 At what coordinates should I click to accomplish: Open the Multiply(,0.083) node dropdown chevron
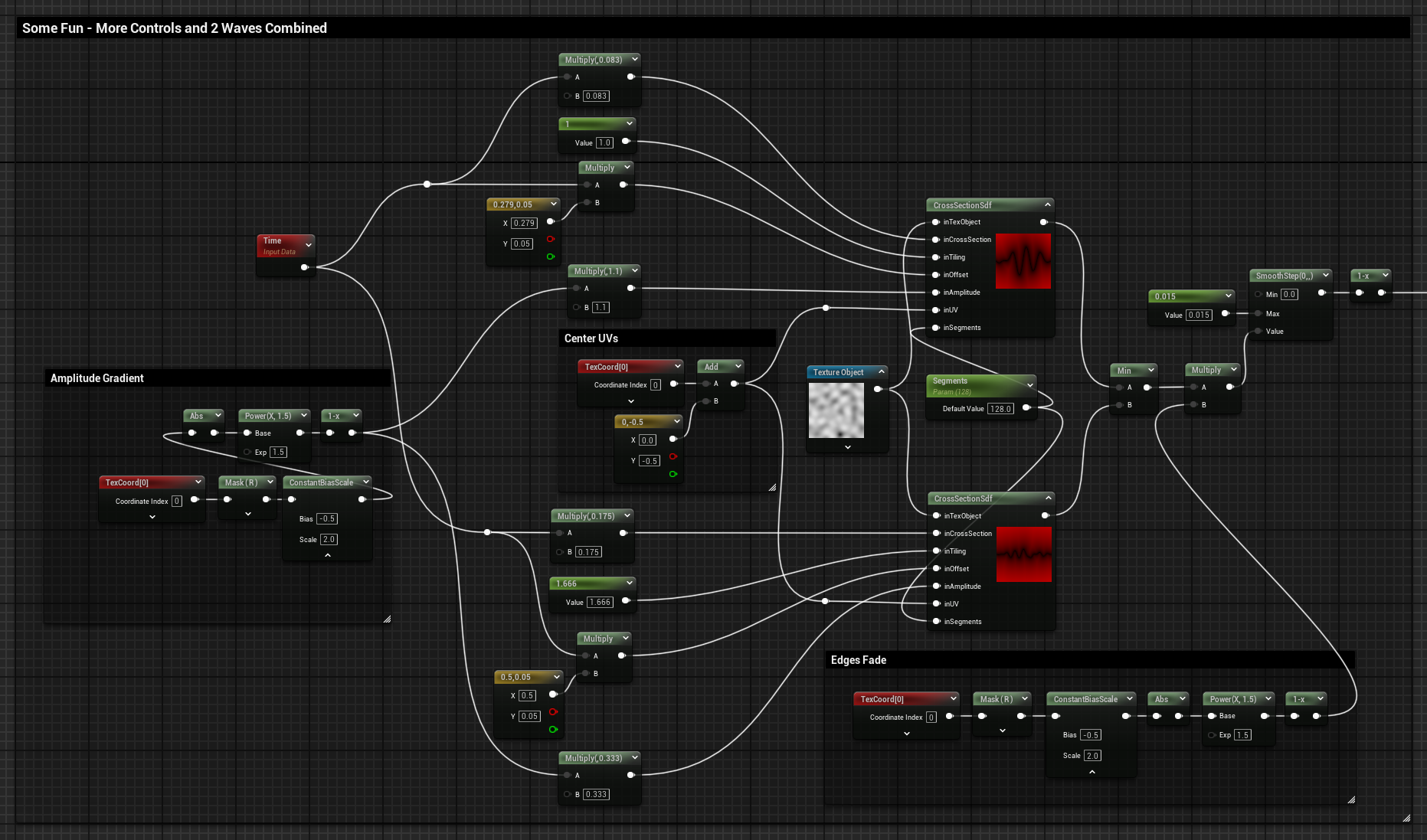pyautogui.click(x=635, y=59)
